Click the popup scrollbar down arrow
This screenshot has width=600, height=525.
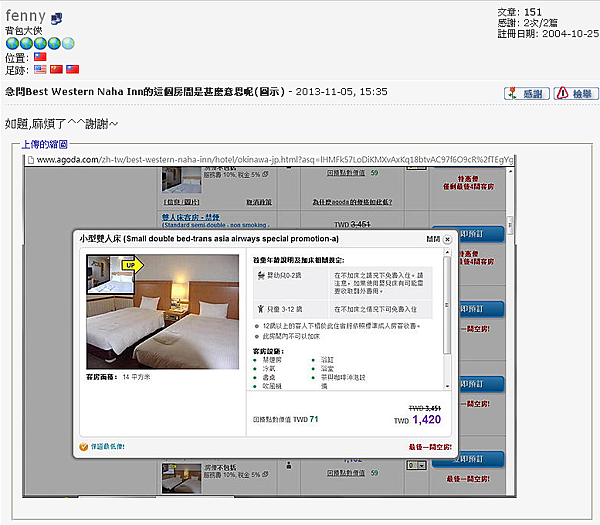(447, 386)
